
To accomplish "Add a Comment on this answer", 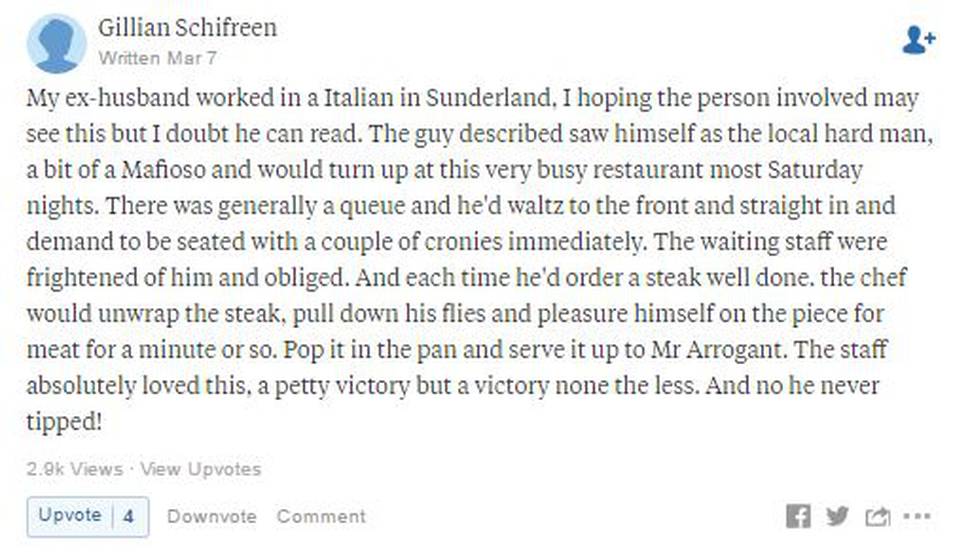I will (x=321, y=517).
